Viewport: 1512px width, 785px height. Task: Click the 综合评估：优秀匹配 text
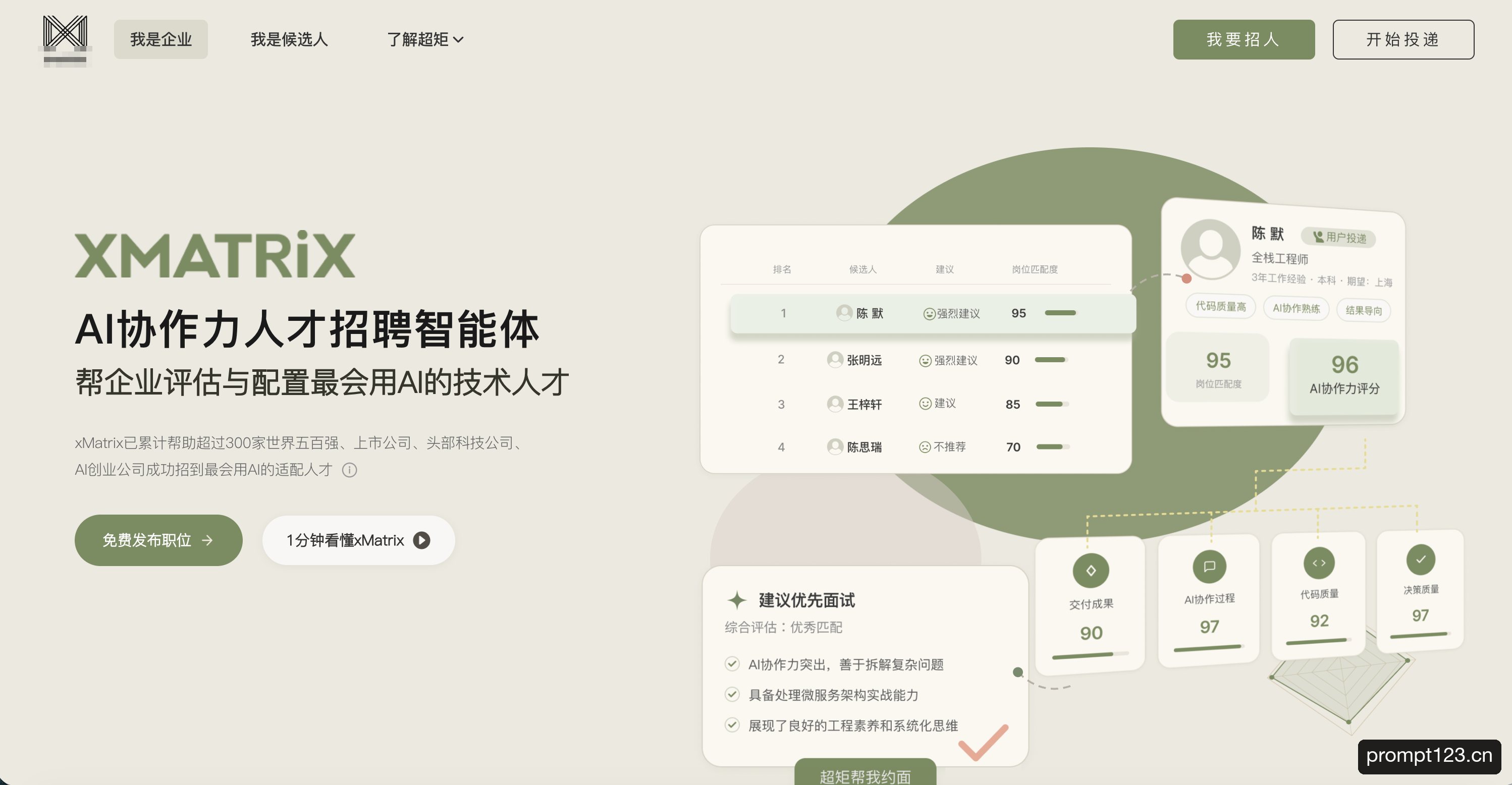click(783, 627)
